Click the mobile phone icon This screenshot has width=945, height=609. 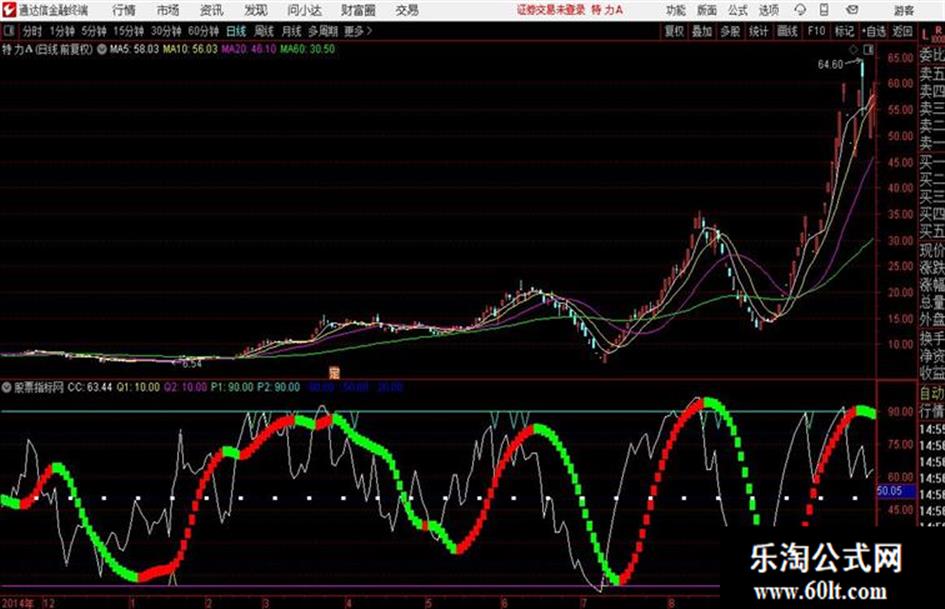pos(824,10)
